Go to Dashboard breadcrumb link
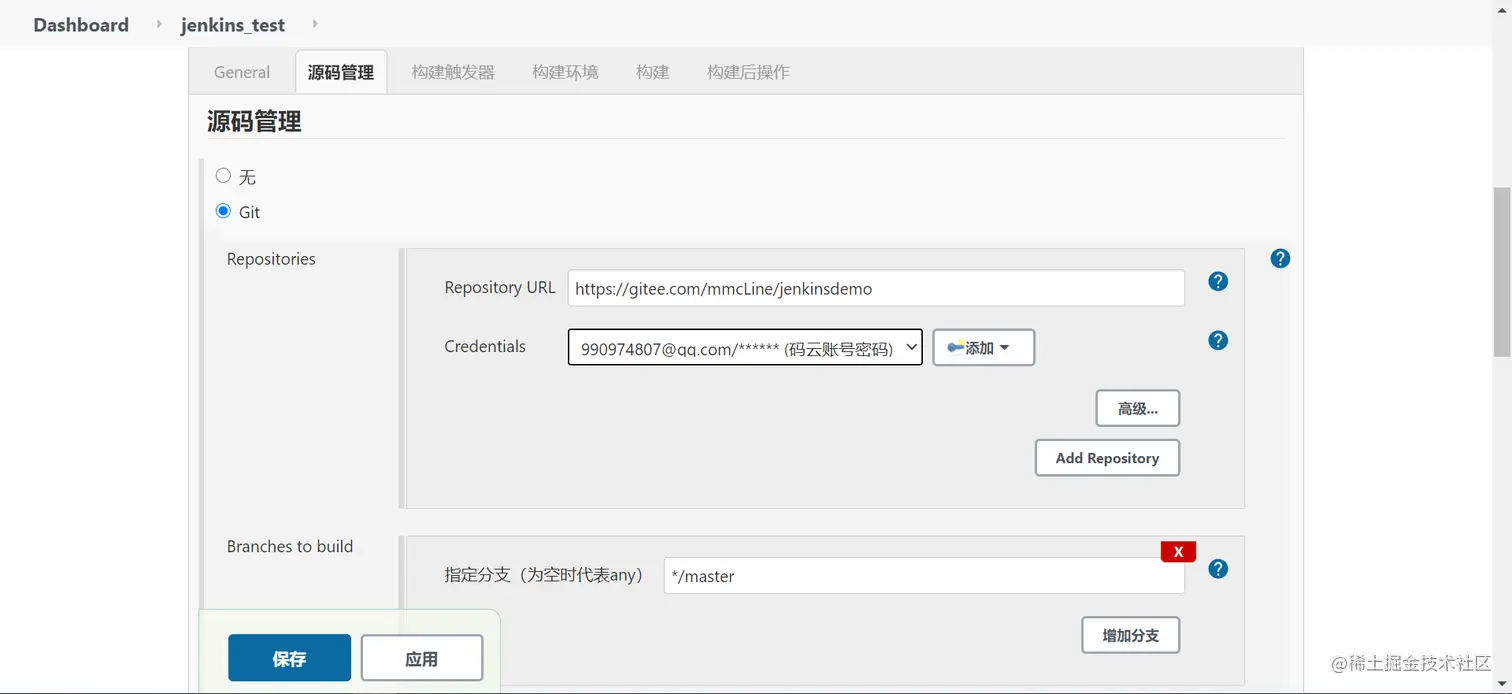The width and height of the screenshot is (1512, 694). (x=81, y=25)
